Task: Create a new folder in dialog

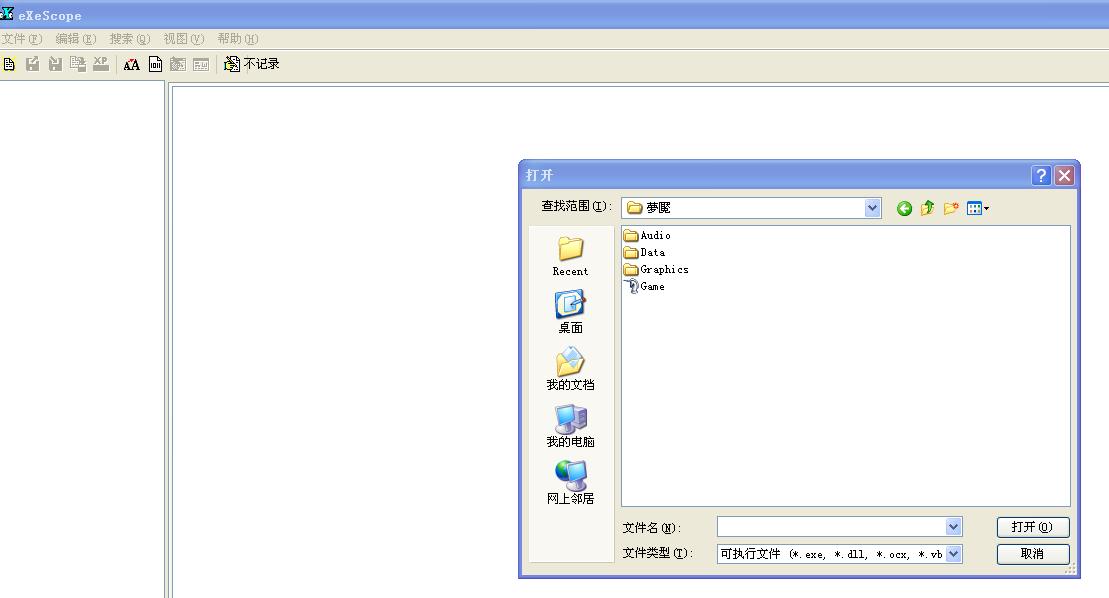Action: coord(951,209)
